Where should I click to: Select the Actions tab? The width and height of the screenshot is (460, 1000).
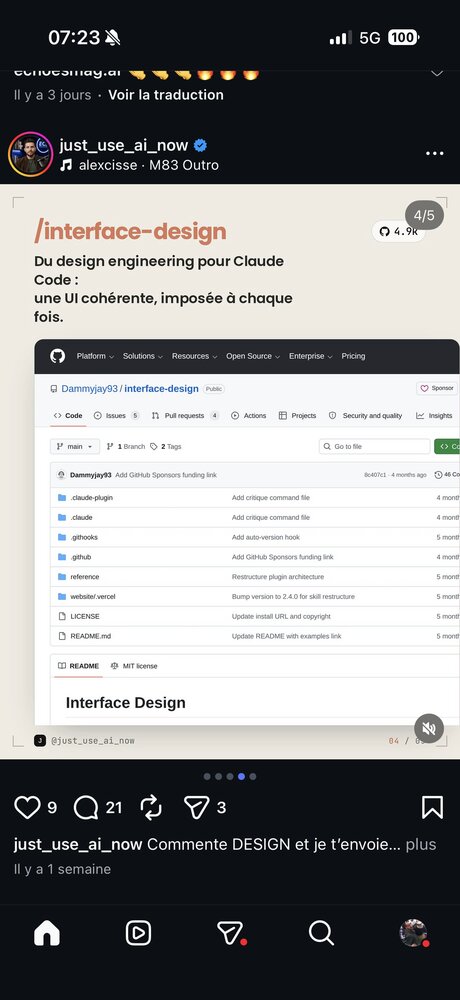(x=249, y=415)
